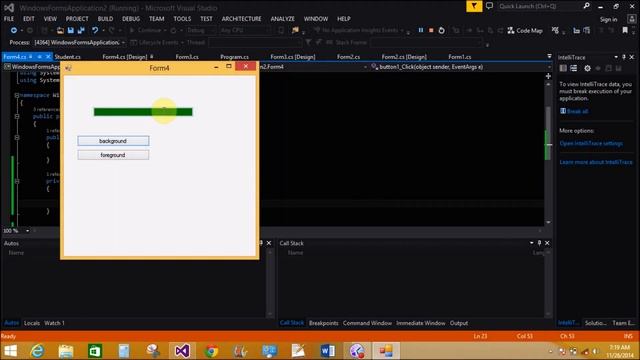Viewport: 640px width, 360px height.
Task: Click the Save All icon
Action: pyautogui.click(x=81, y=31)
